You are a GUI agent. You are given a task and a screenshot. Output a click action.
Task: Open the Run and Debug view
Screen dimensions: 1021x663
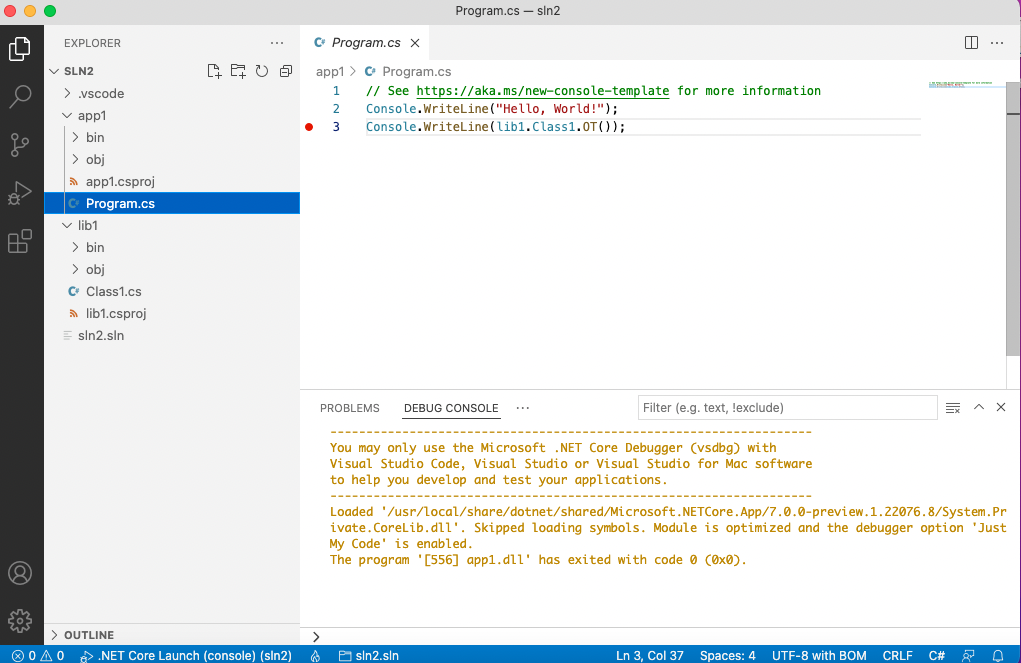pos(20,192)
